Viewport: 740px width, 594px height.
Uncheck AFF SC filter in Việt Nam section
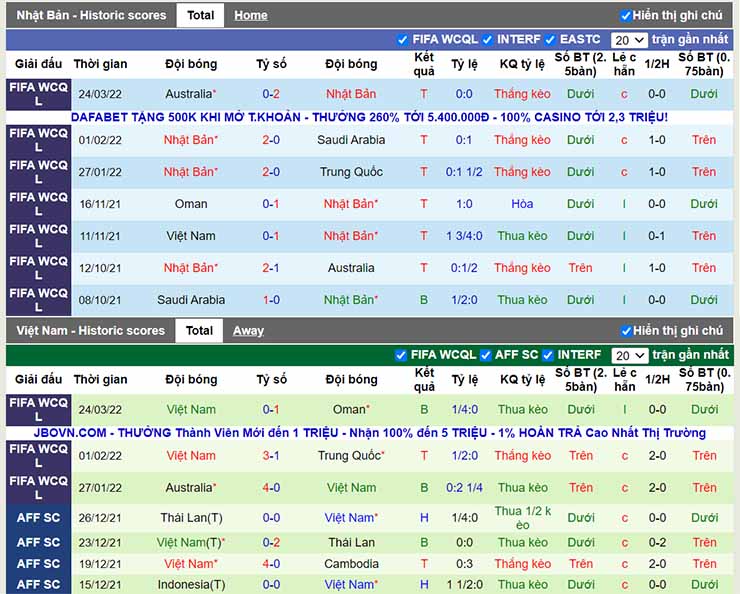point(485,355)
